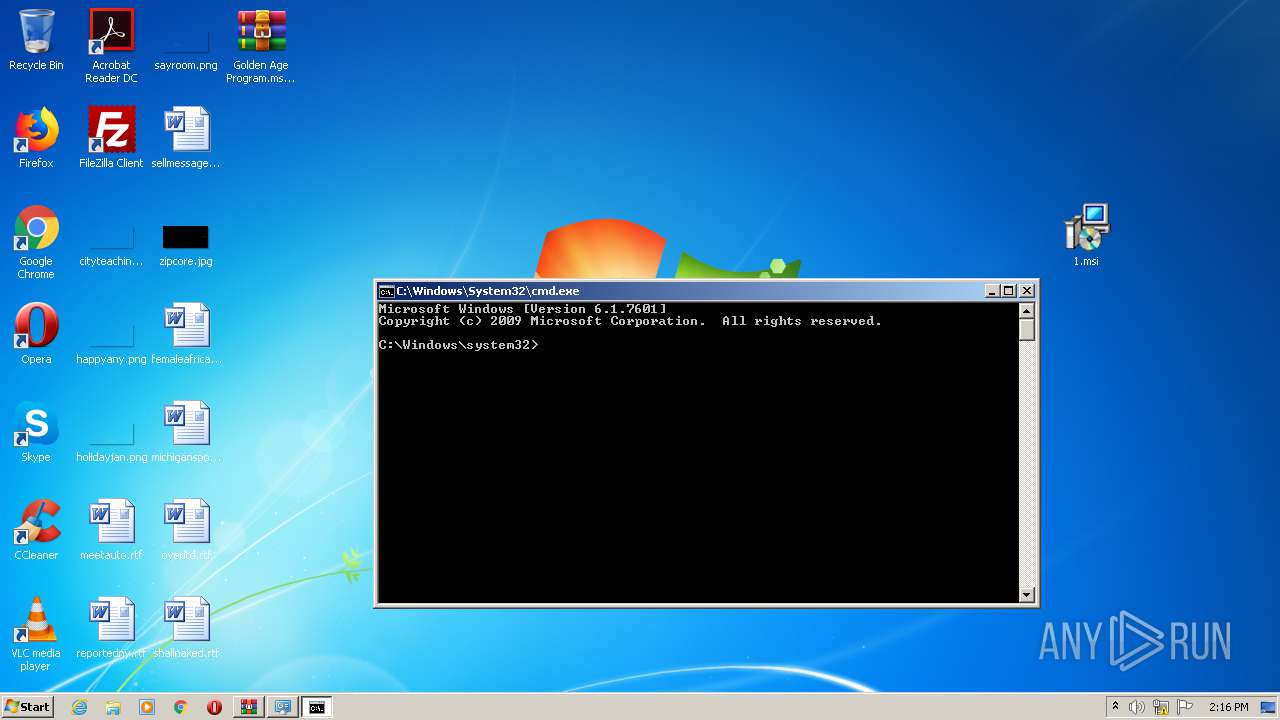Open the clock showing 2:16 PM
Viewport: 1280px width, 720px height.
click(x=1229, y=707)
